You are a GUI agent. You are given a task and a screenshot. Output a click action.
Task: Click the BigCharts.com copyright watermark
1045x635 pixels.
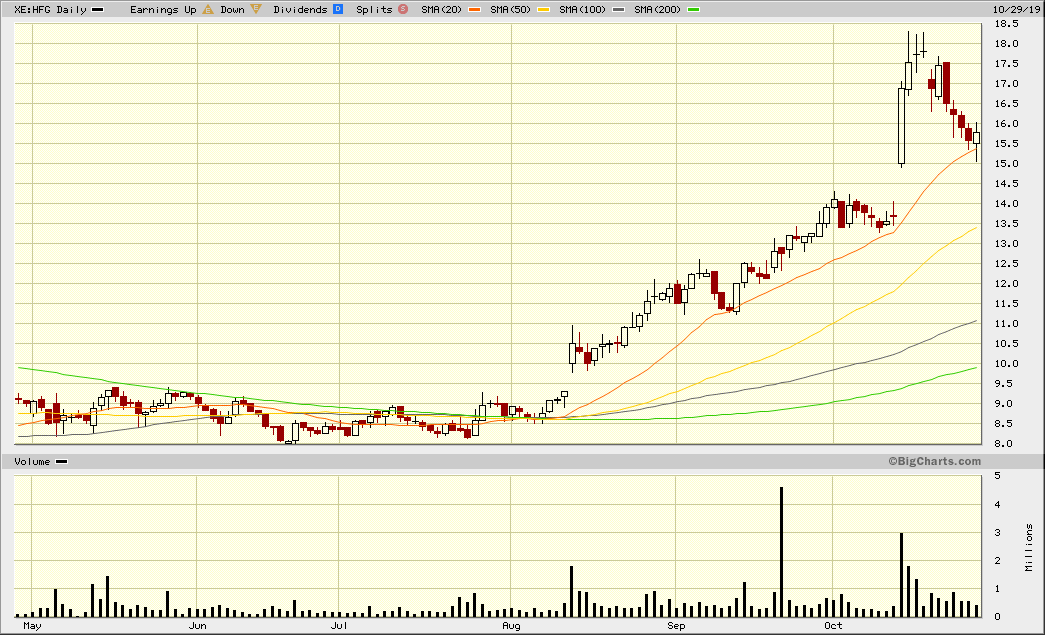point(933,461)
